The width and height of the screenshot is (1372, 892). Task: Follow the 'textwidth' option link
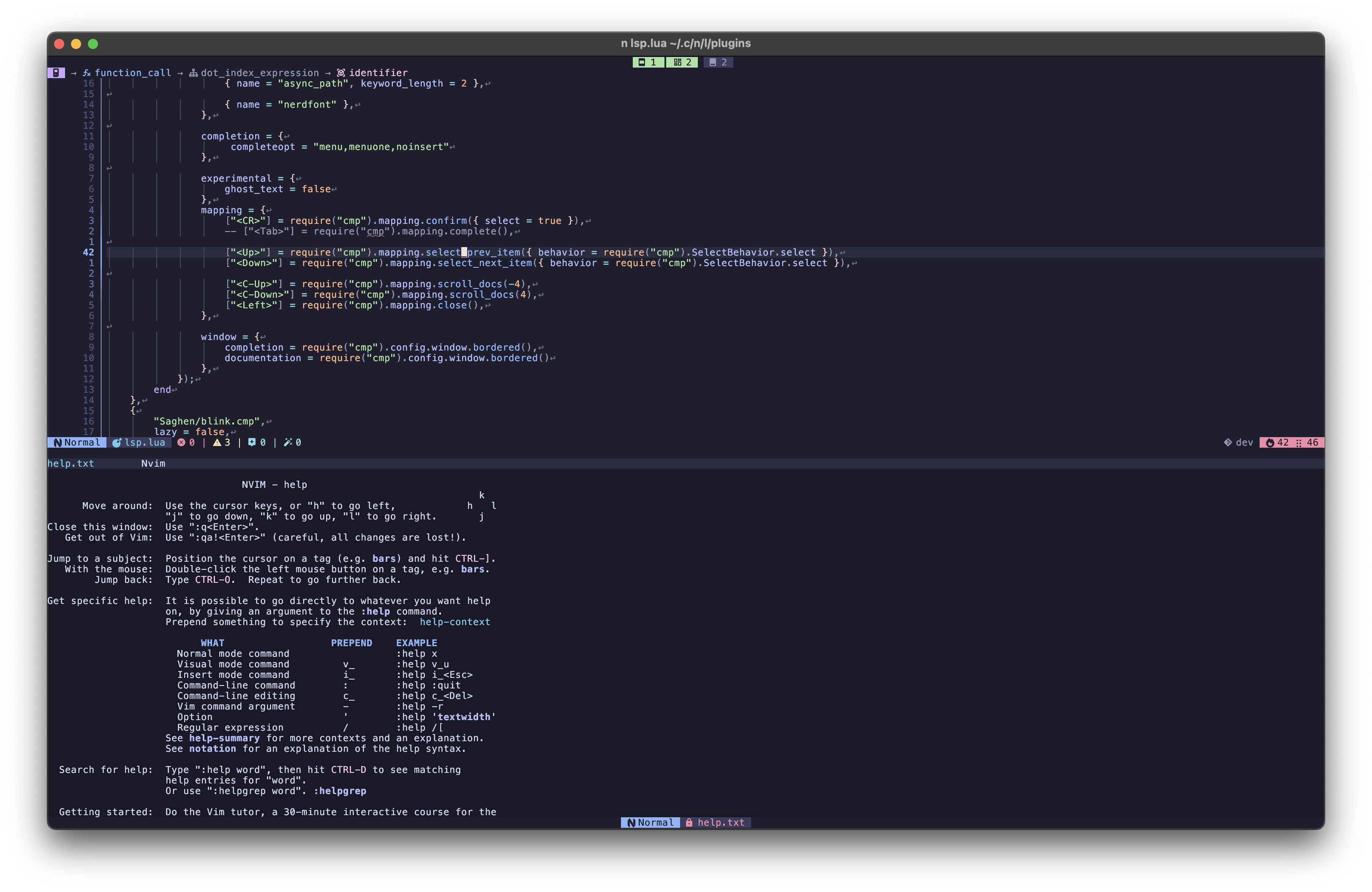[x=464, y=717]
